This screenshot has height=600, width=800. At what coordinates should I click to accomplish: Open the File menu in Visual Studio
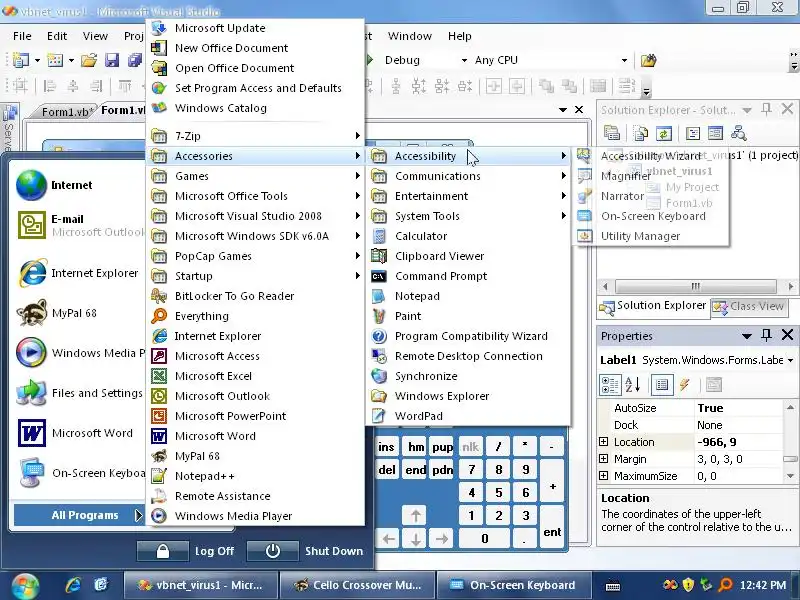coord(22,36)
